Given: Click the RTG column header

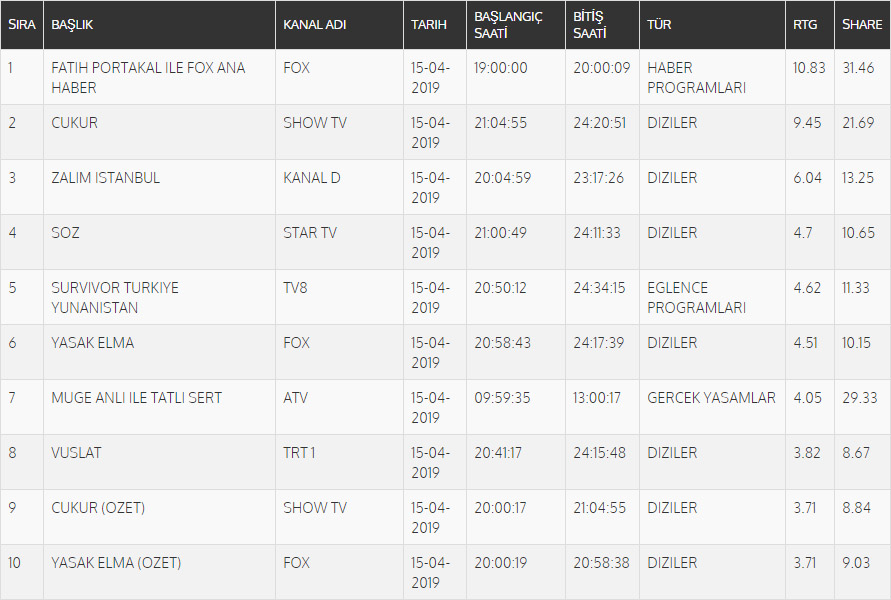Looking at the screenshot, I should click(804, 25).
